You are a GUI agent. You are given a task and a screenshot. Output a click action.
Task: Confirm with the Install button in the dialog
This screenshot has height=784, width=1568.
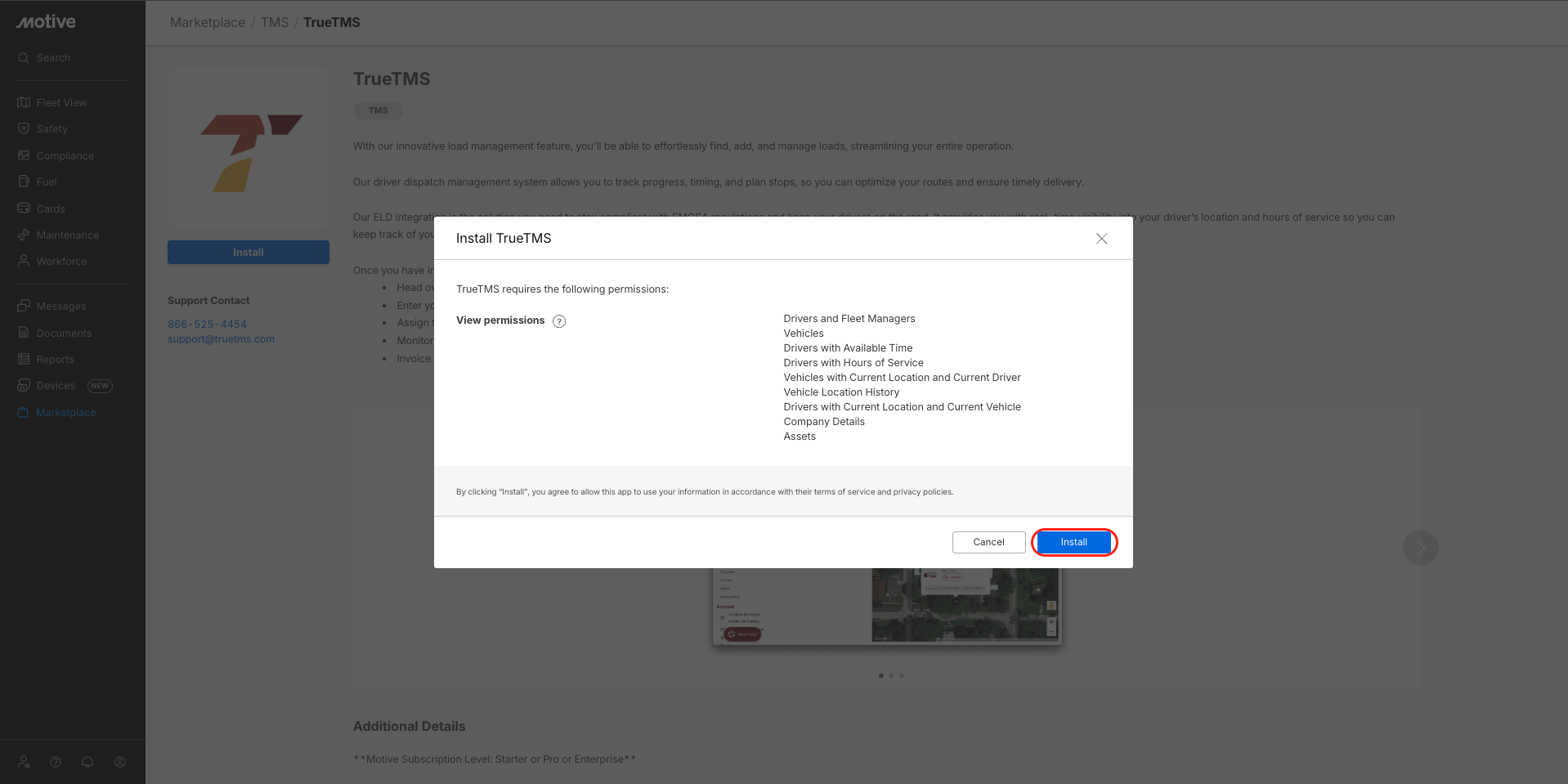[x=1074, y=542]
